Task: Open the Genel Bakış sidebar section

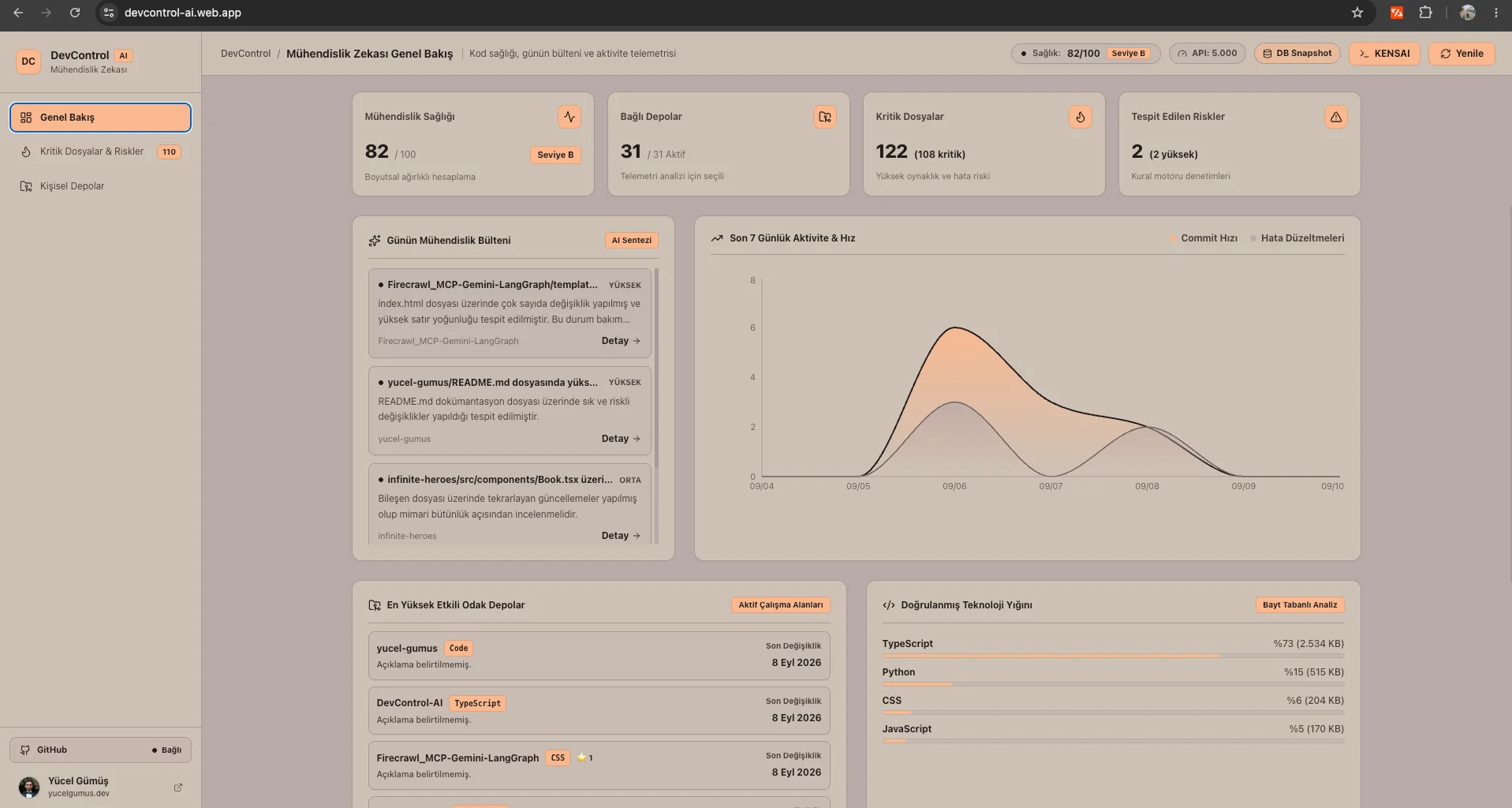Action: (100, 118)
